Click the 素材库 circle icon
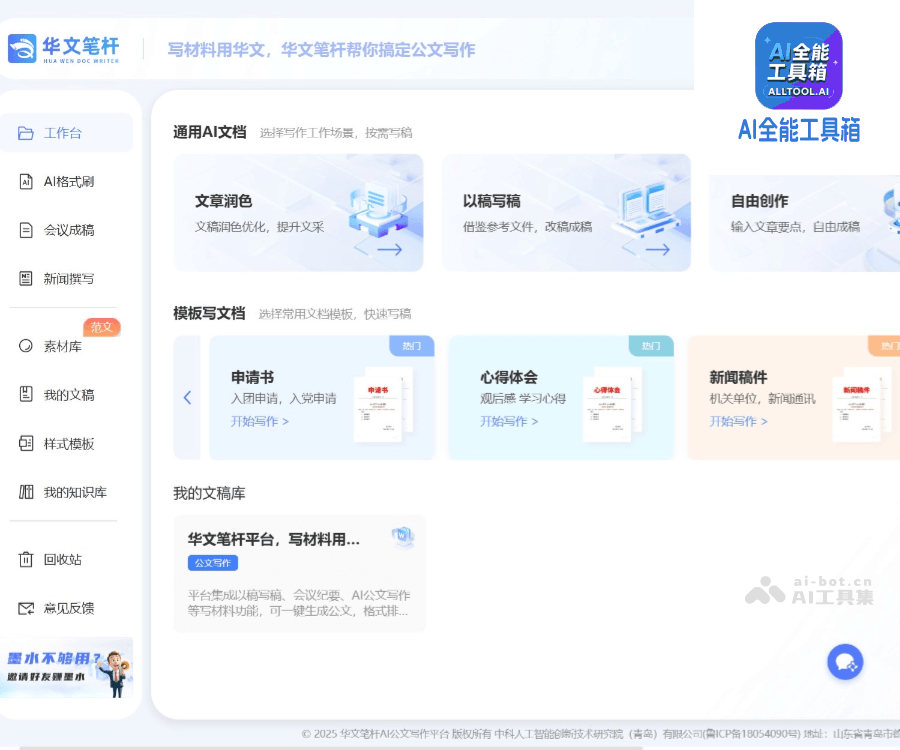This screenshot has height=750, width=900. (26, 345)
